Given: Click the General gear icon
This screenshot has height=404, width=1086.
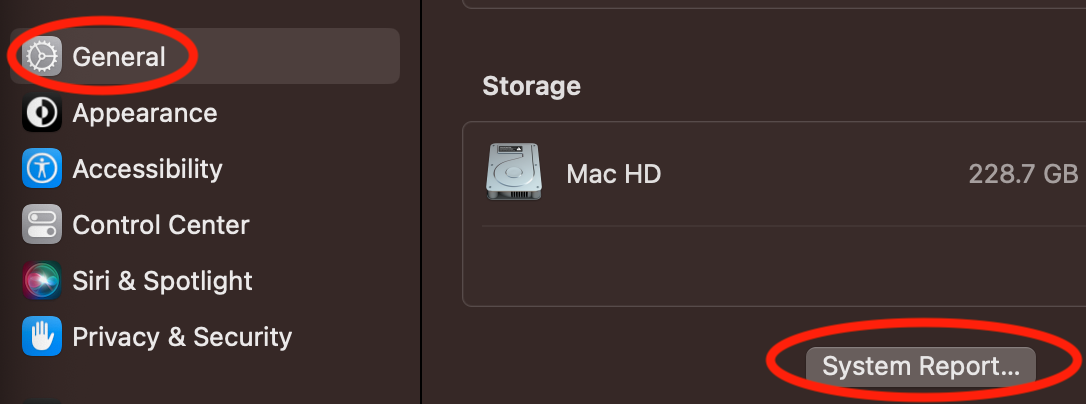Looking at the screenshot, I should pyautogui.click(x=42, y=57).
